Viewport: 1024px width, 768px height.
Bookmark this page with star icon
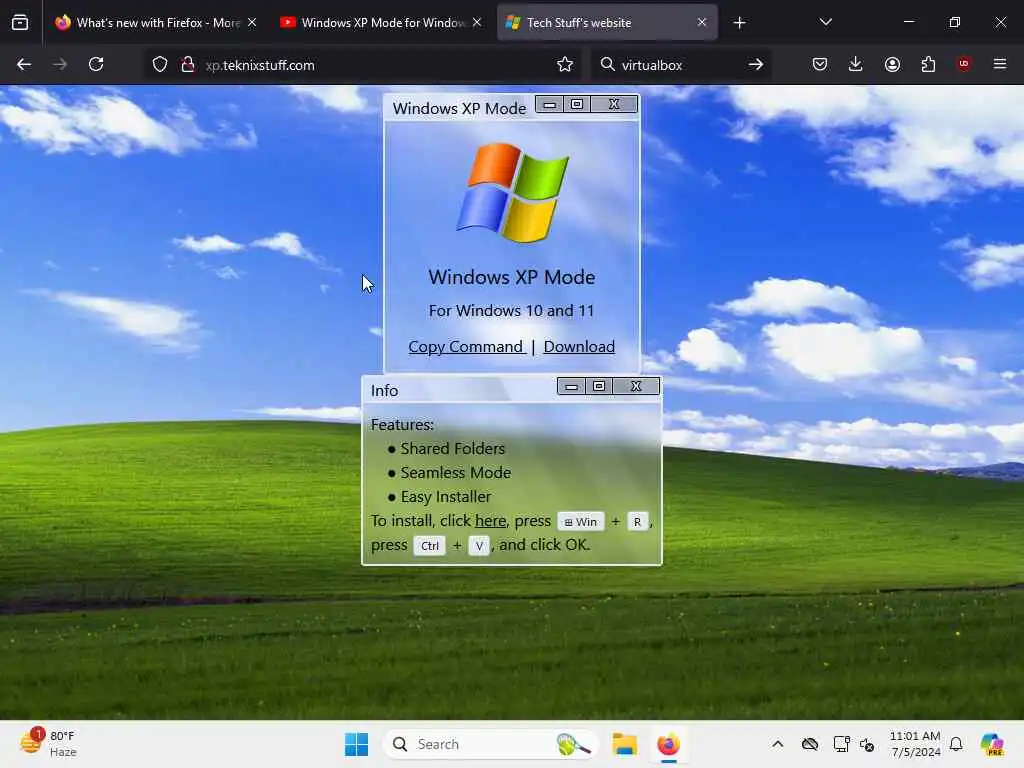click(x=565, y=64)
